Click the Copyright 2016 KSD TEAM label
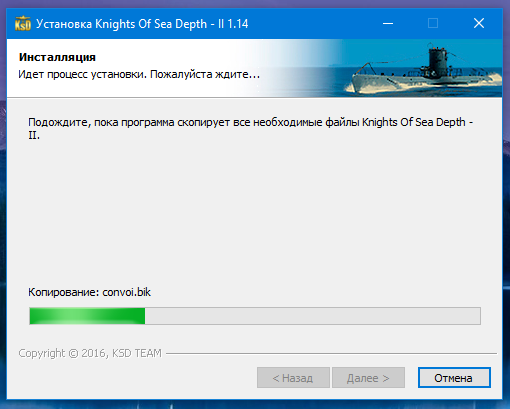510x409 pixels. pos(90,353)
